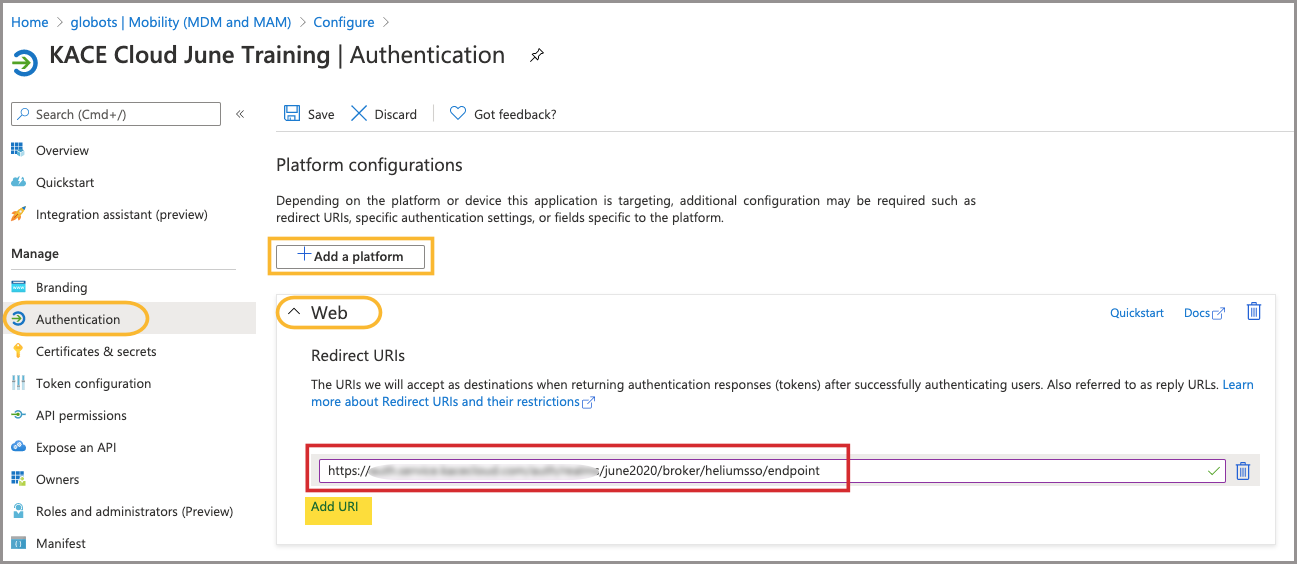This screenshot has width=1297, height=564.
Task: Click the Save disk icon
Action: pyautogui.click(x=292, y=114)
